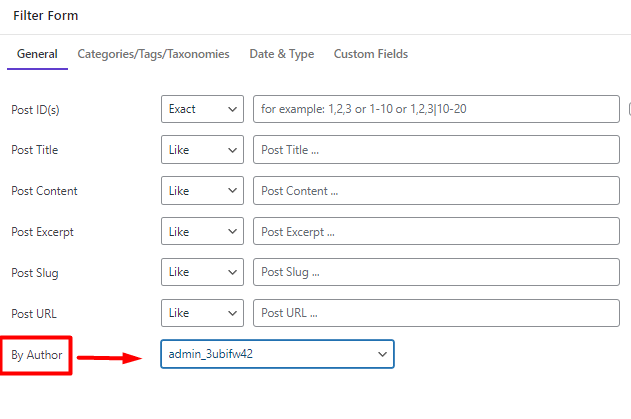The height and width of the screenshot is (419, 631).
Task: Open the Categories/Tags/Taxonomies tab
Action: pos(153,54)
